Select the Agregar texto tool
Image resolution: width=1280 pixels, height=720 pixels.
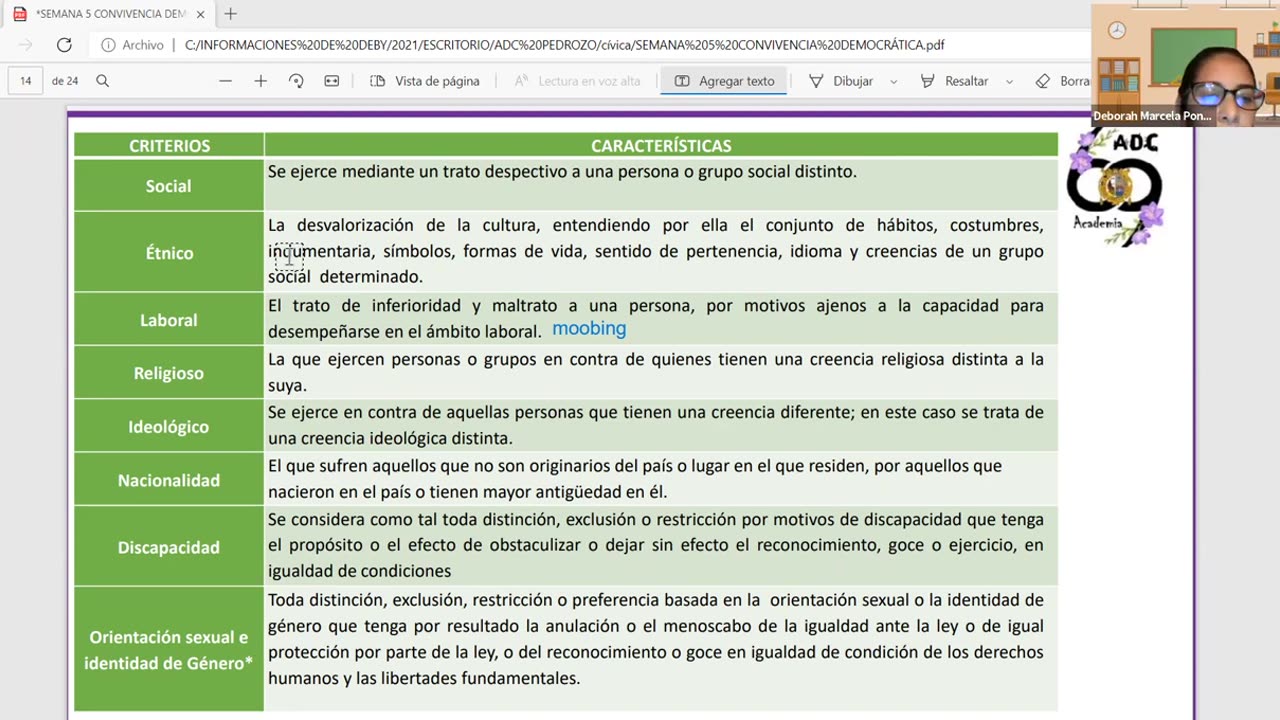(724, 81)
